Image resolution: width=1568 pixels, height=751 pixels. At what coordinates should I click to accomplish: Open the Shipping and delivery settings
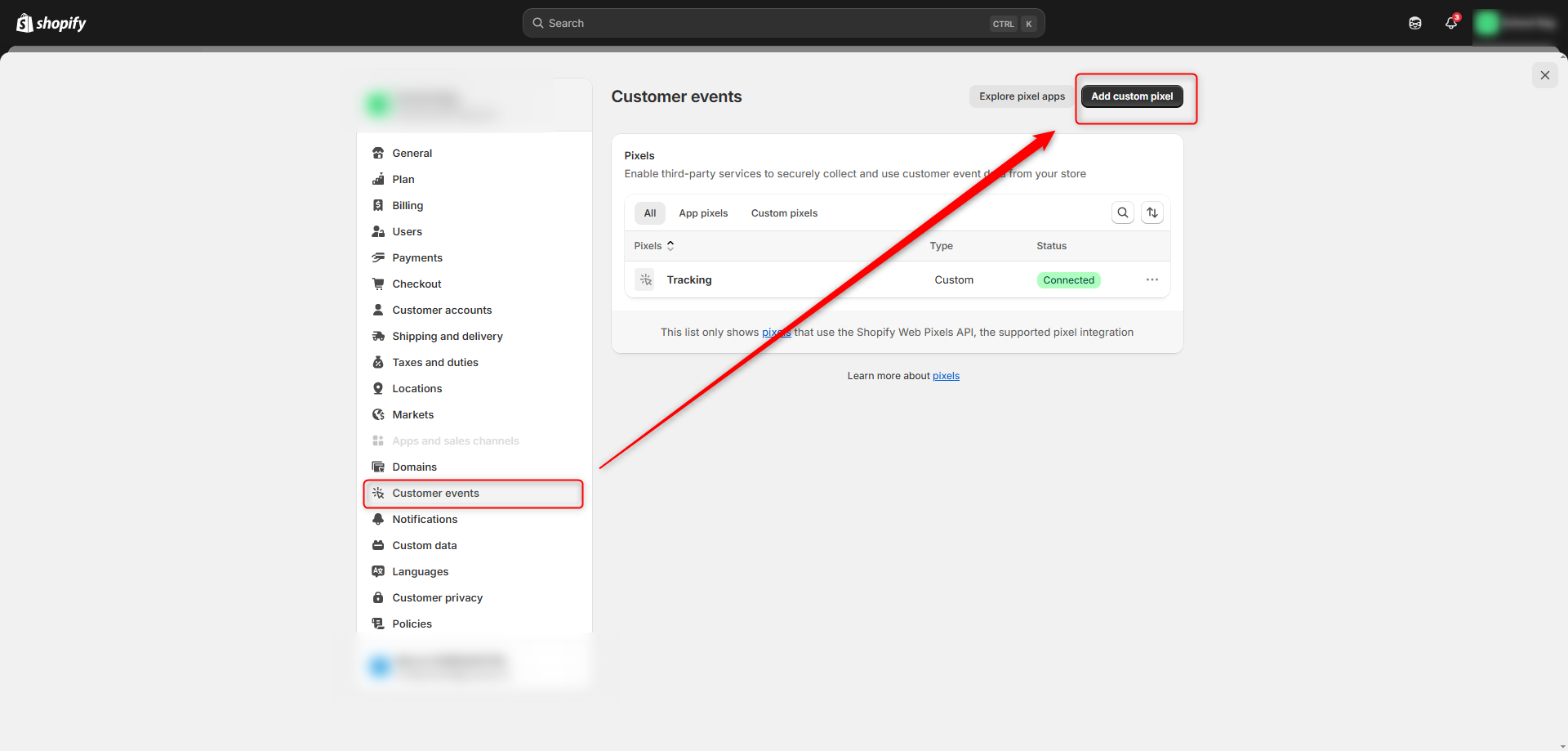[x=447, y=336]
